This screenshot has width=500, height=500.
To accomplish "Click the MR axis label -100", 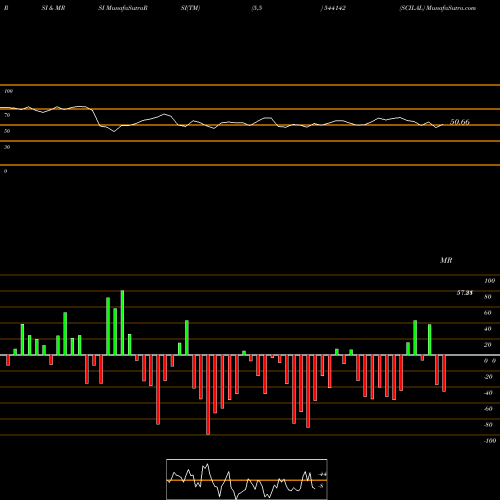I will (490, 441).
